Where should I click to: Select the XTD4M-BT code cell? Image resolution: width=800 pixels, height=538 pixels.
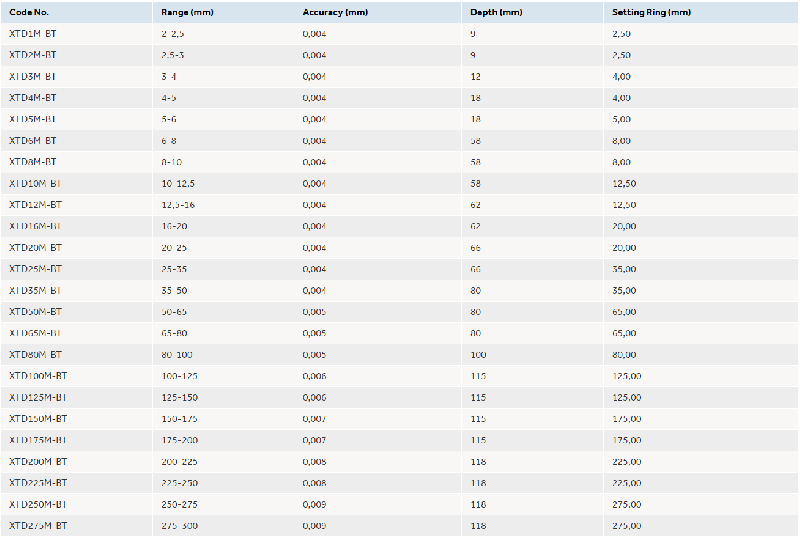click(x=32, y=98)
